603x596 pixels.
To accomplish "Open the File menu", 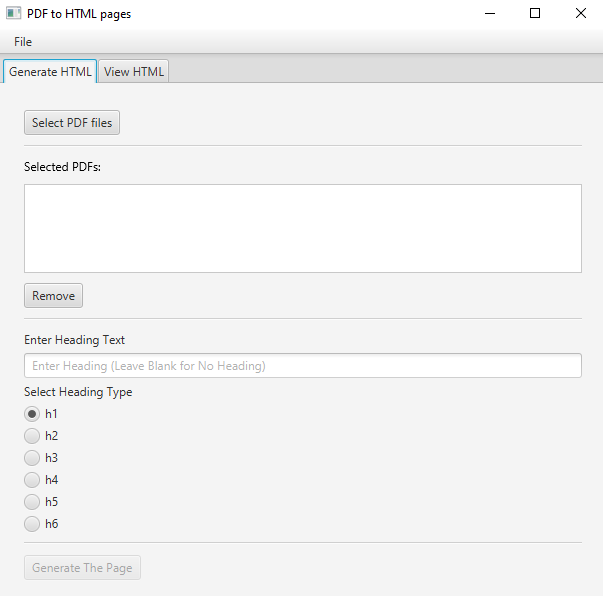I will pyautogui.click(x=23, y=42).
